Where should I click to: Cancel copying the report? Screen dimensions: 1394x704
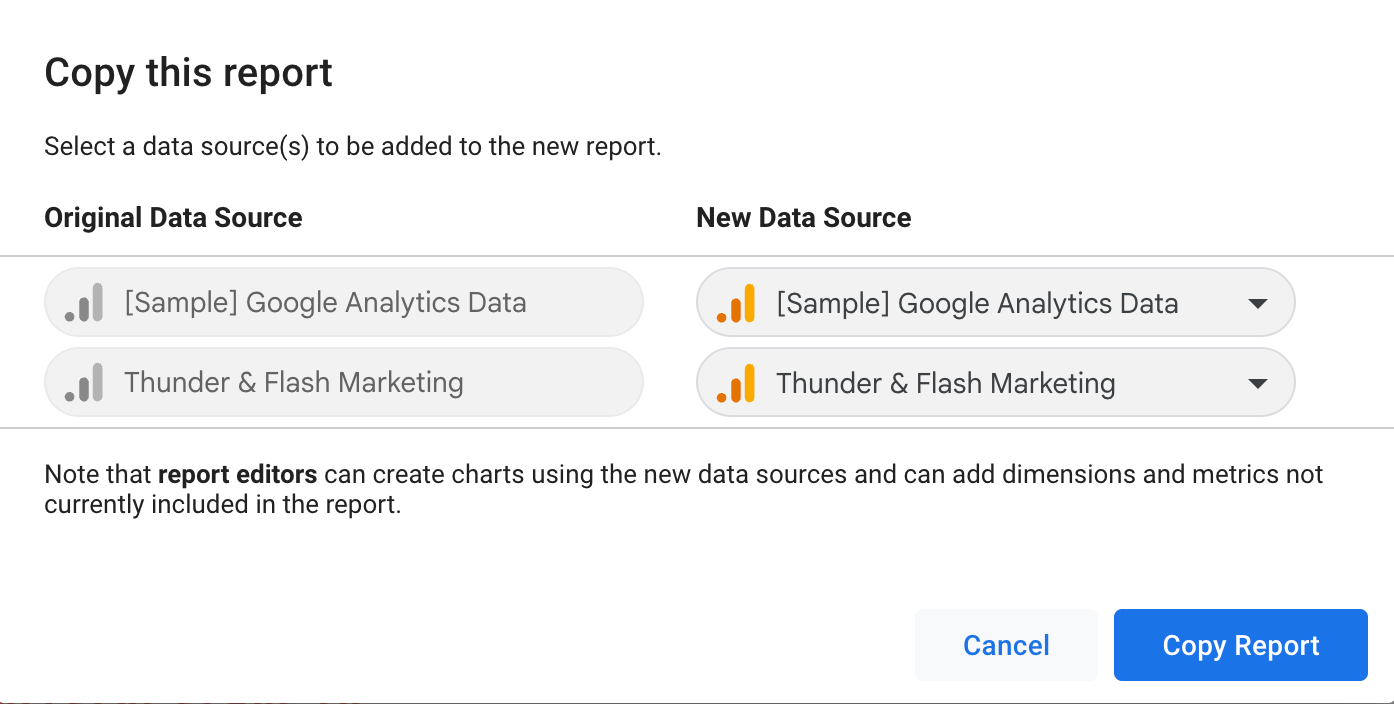(1006, 645)
